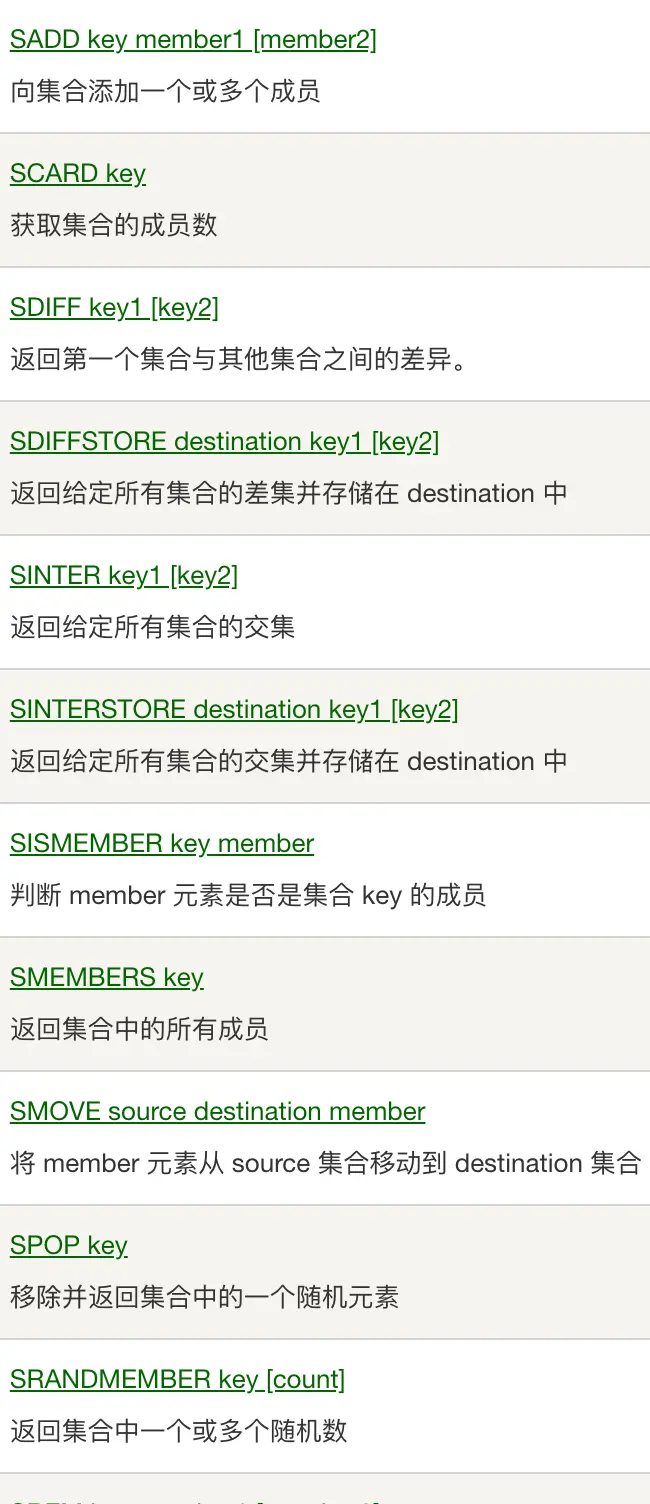The width and height of the screenshot is (650, 1504).
Task: Click the SDIFFSTORE description mentioning 差集
Action: pyautogui.click(x=289, y=494)
